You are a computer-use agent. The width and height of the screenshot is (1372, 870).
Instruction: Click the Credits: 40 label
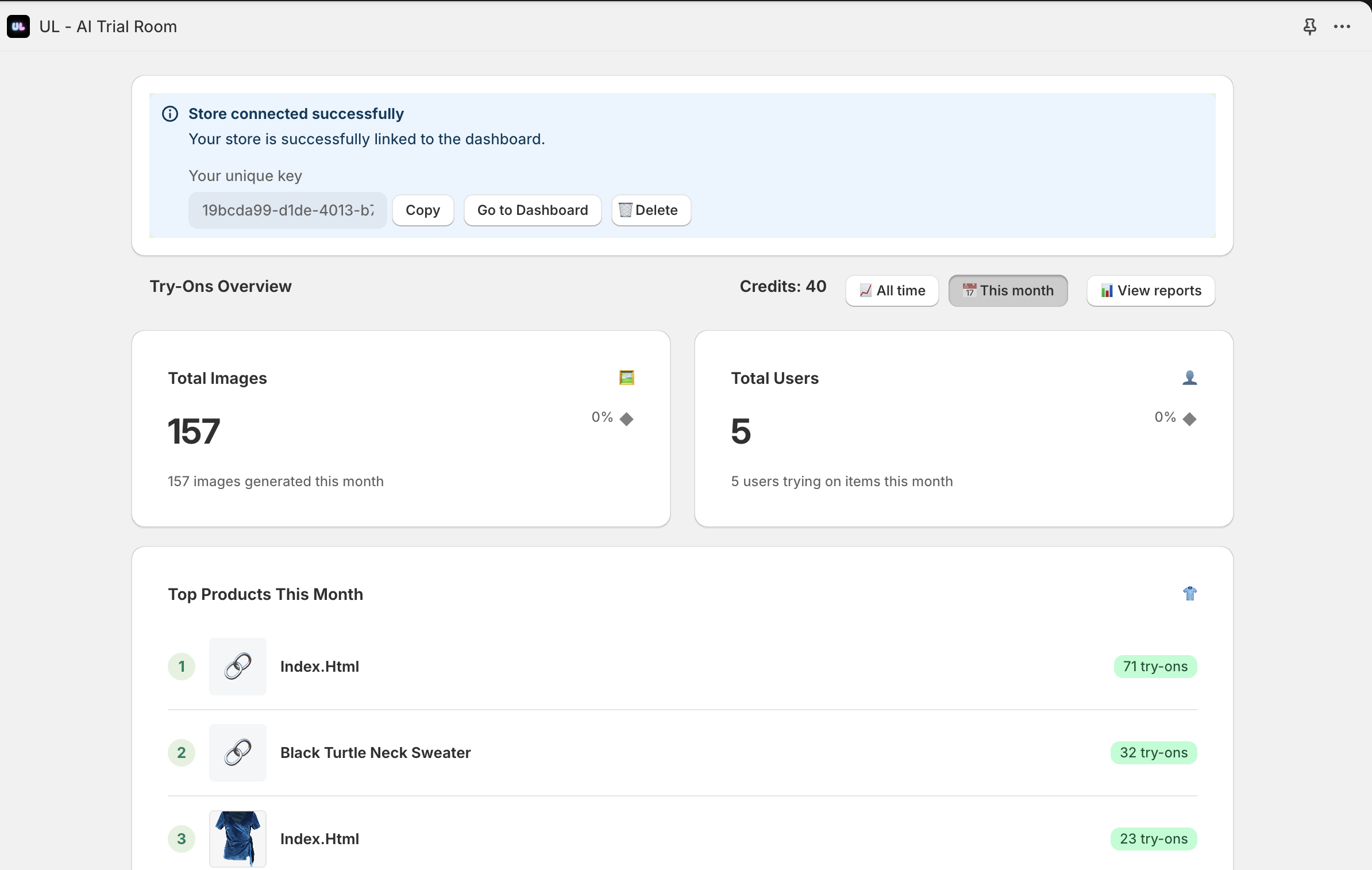click(x=783, y=286)
